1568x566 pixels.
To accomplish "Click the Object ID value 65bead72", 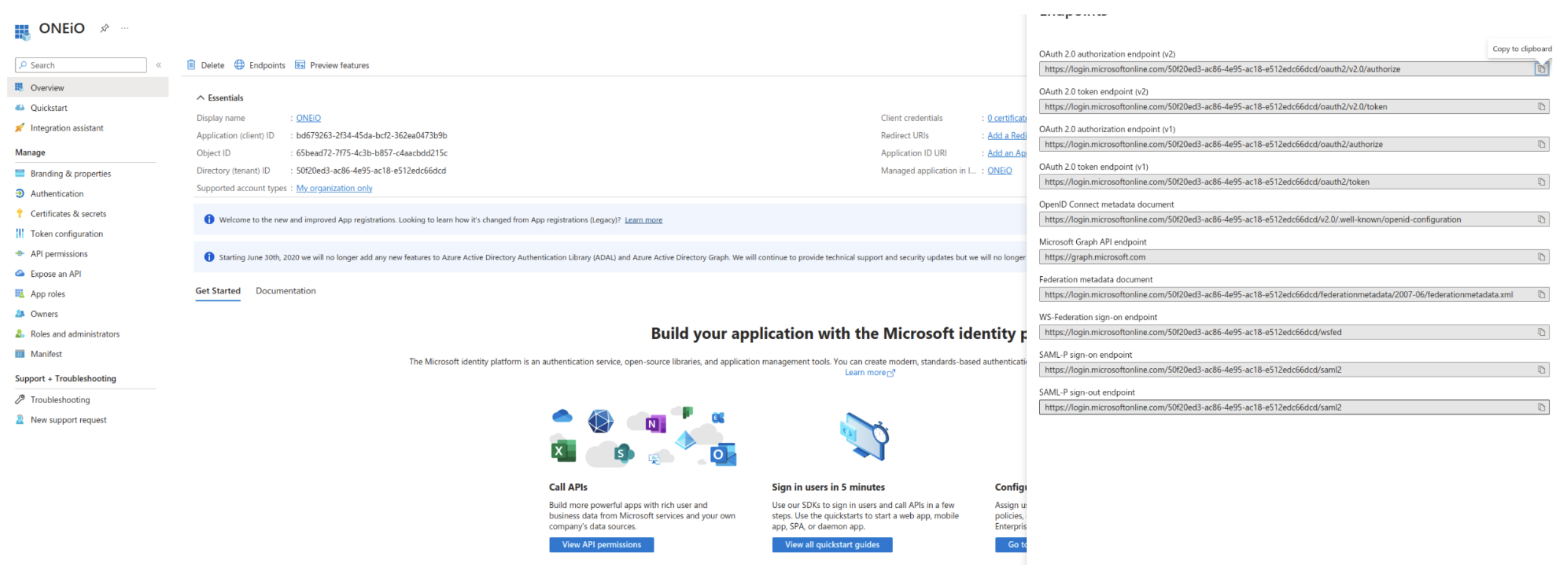I will [371, 153].
